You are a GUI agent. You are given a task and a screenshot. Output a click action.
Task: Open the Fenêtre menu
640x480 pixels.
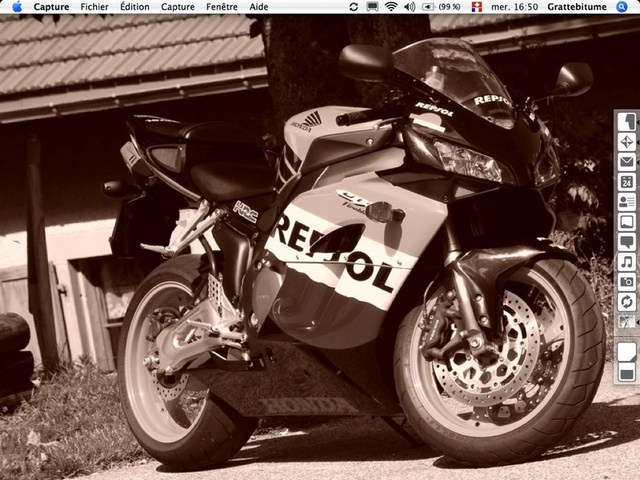[222, 7]
